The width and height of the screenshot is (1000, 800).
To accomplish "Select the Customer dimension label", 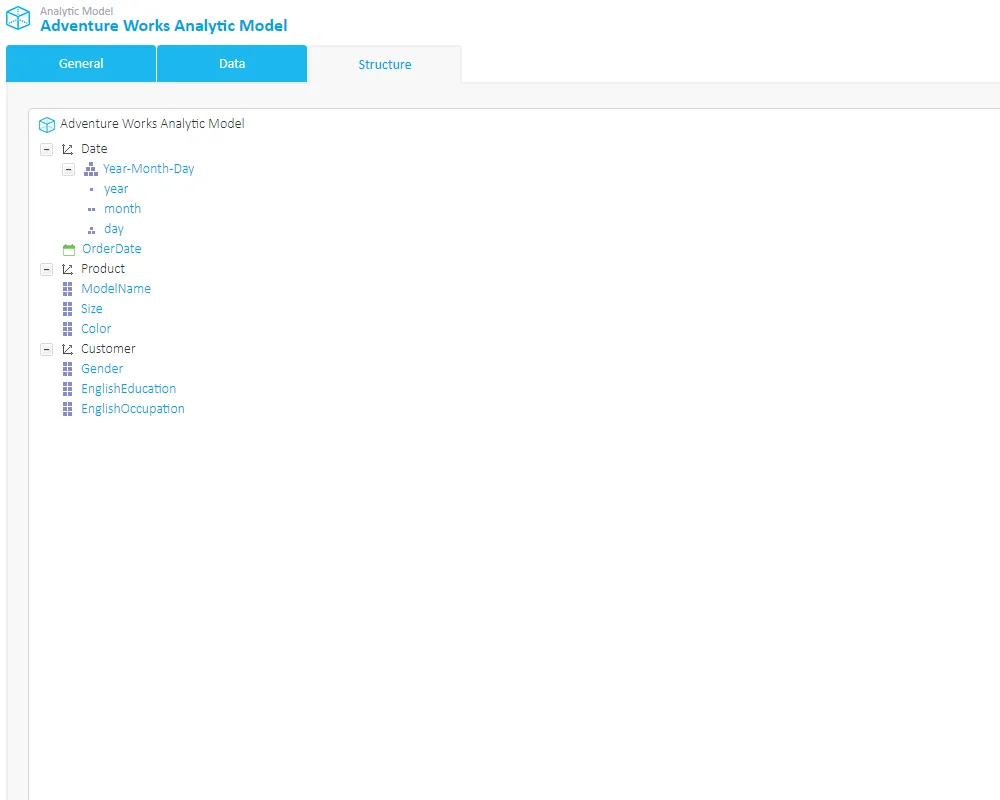I will pyautogui.click(x=108, y=349).
